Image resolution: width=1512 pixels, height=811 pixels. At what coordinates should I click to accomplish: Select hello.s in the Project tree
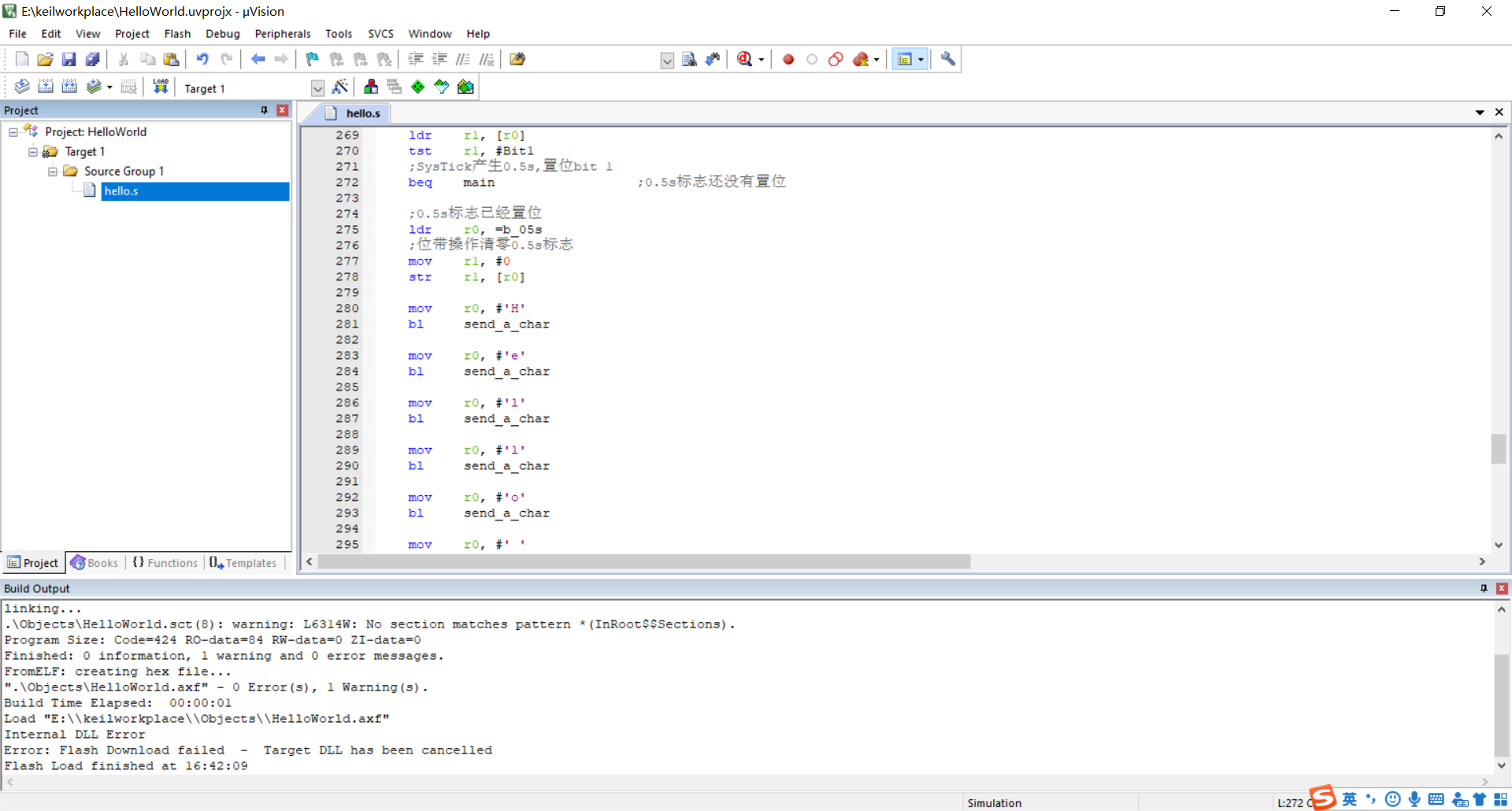pos(120,191)
